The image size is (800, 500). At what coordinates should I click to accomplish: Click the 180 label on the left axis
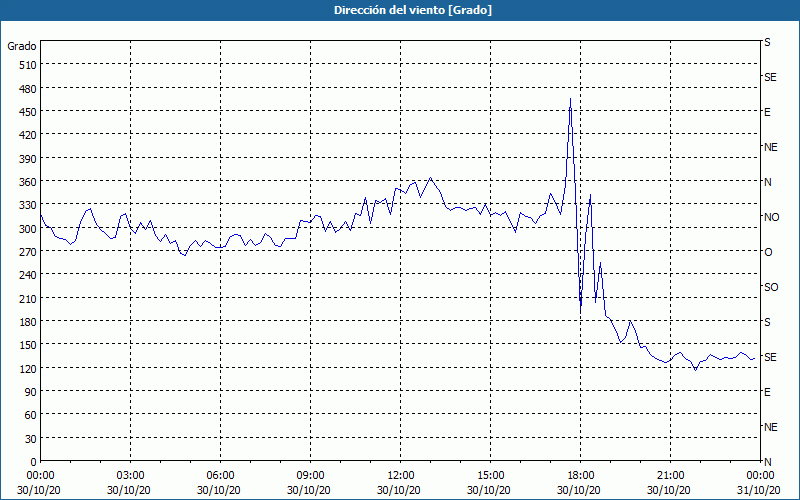click(x=28, y=322)
